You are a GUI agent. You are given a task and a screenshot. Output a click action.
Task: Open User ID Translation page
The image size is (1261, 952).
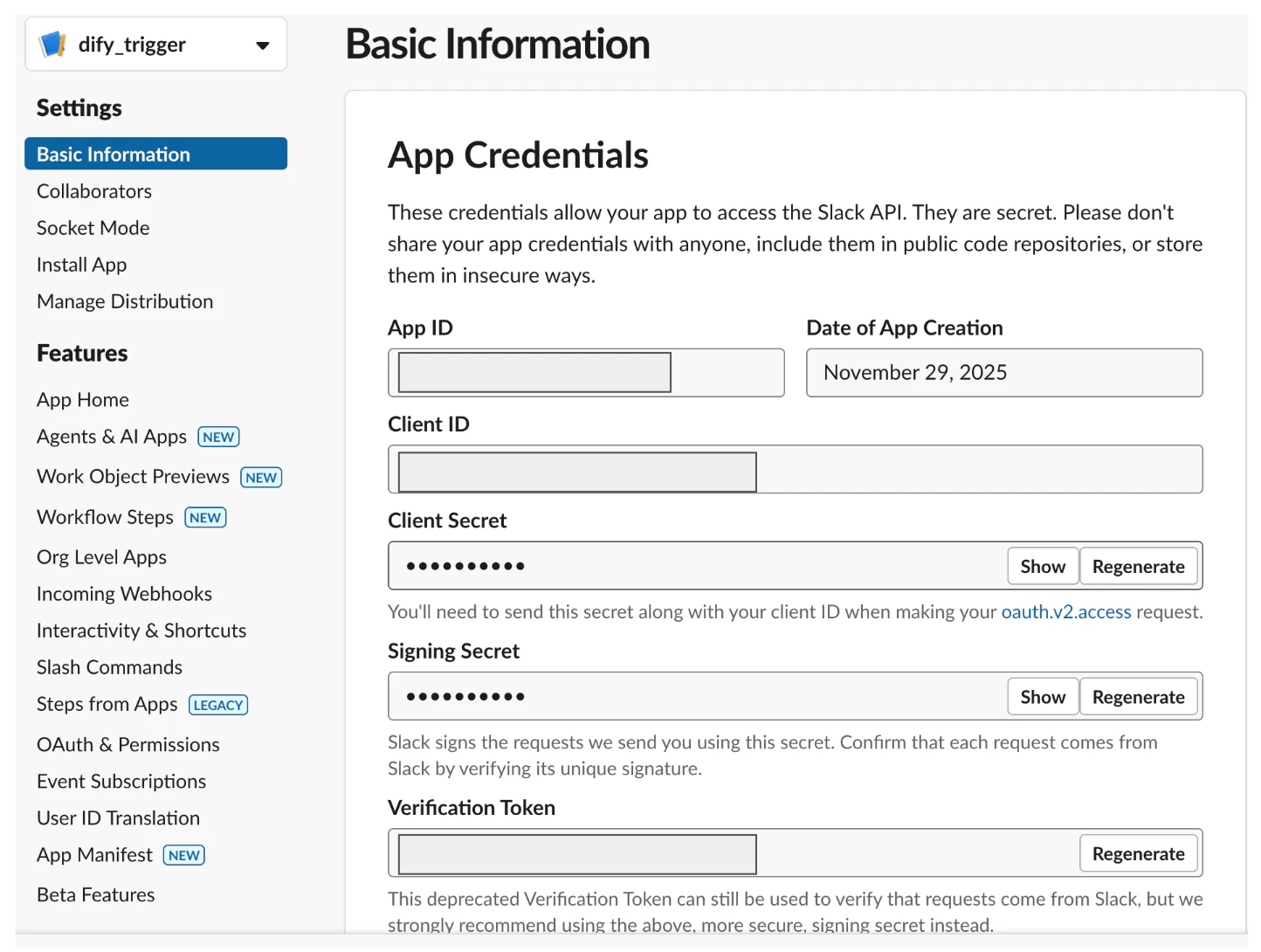tap(118, 818)
